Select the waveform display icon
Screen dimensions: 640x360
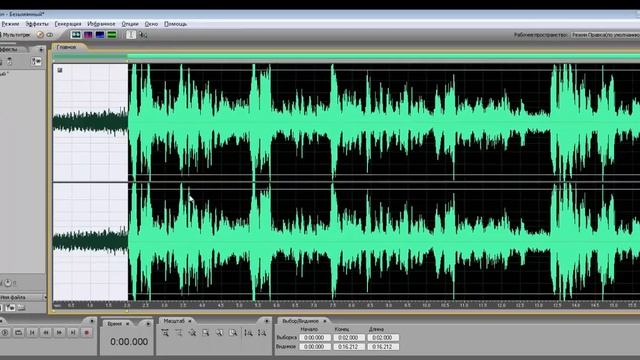click(x=76, y=35)
